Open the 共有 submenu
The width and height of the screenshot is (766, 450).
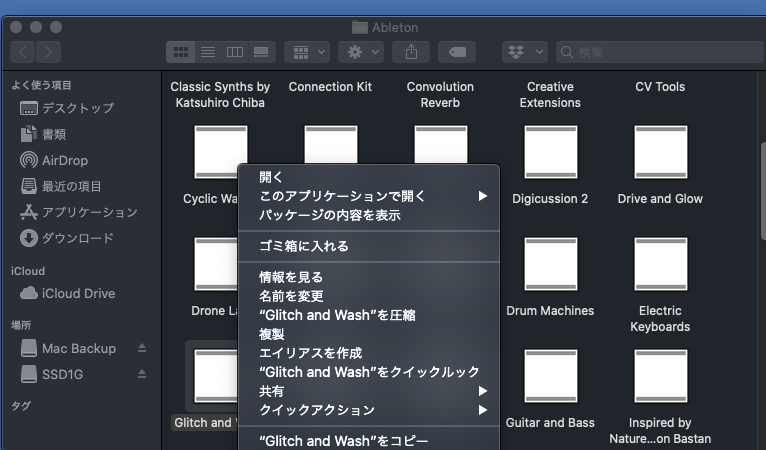(369, 391)
